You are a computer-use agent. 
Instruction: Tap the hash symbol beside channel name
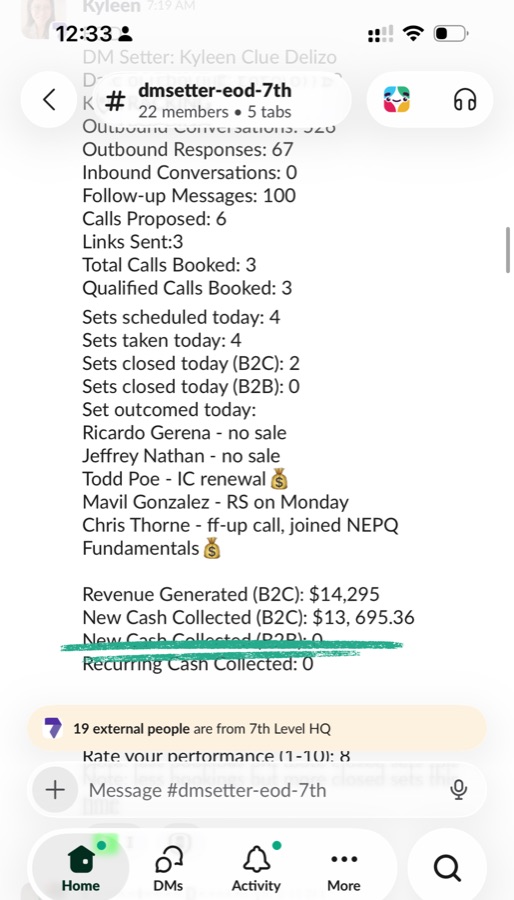(115, 101)
